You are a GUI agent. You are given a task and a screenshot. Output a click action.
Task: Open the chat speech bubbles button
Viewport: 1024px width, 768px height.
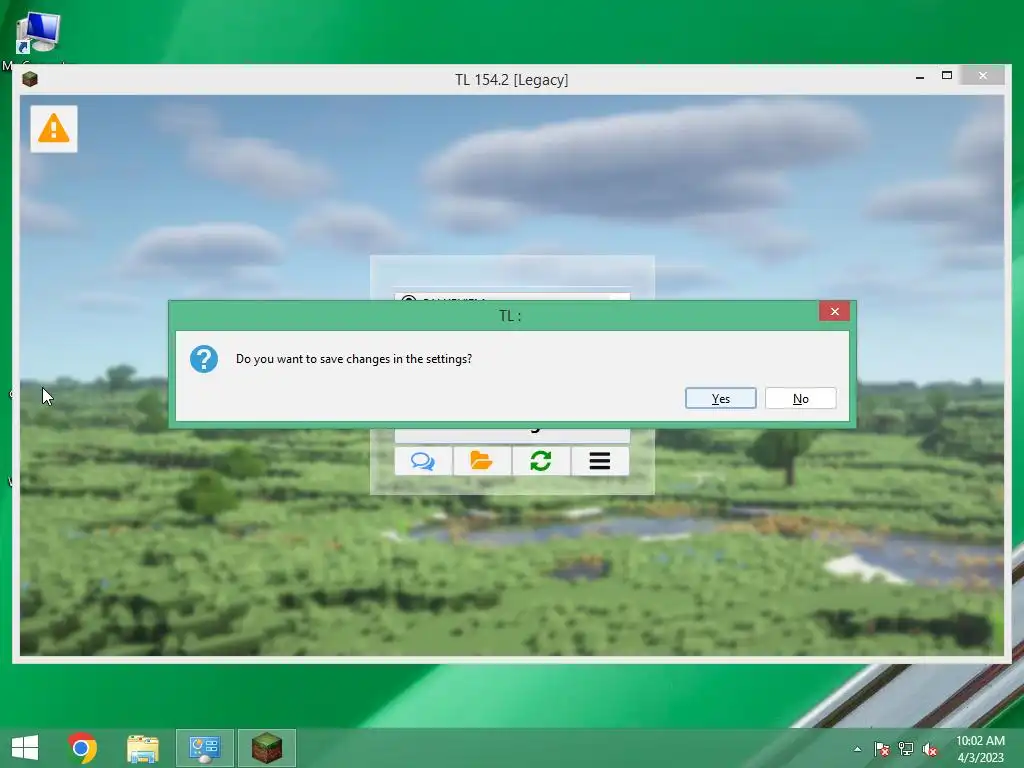(x=423, y=461)
